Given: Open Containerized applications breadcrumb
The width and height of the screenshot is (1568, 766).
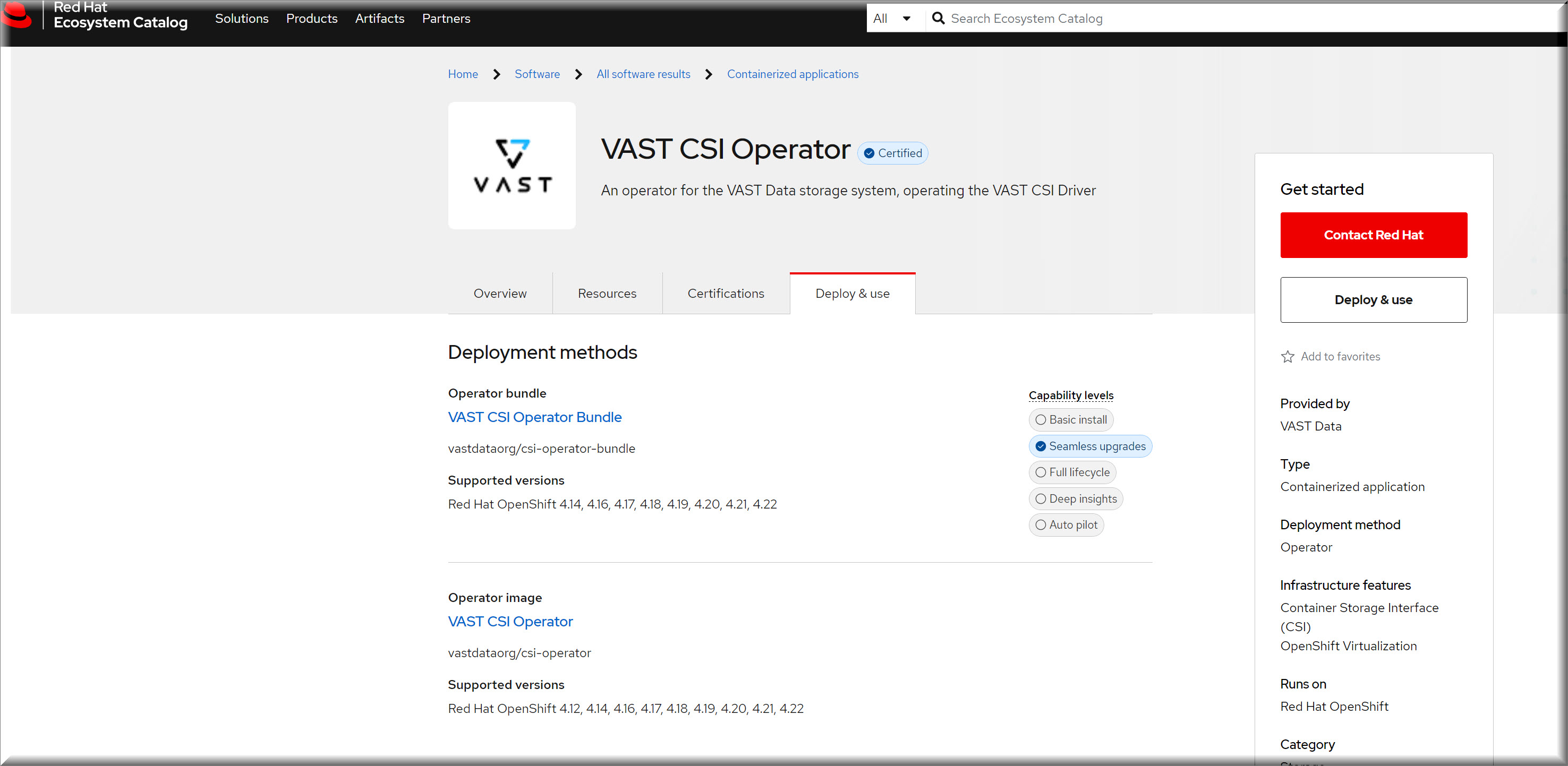Looking at the screenshot, I should tap(792, 74).
